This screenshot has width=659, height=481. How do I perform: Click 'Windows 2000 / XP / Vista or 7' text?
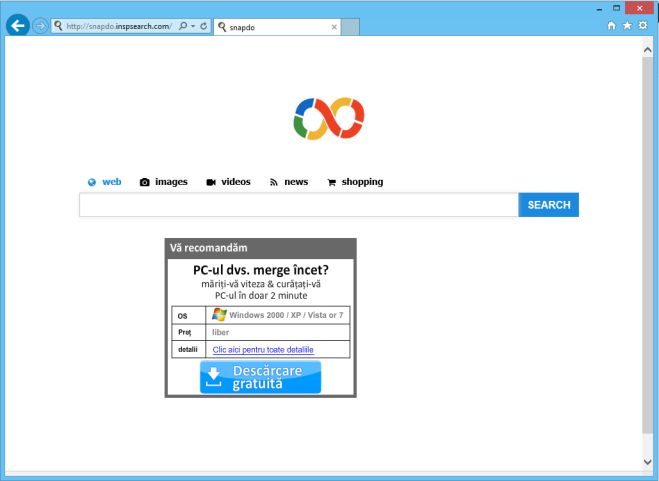click(x=286, y=315)
